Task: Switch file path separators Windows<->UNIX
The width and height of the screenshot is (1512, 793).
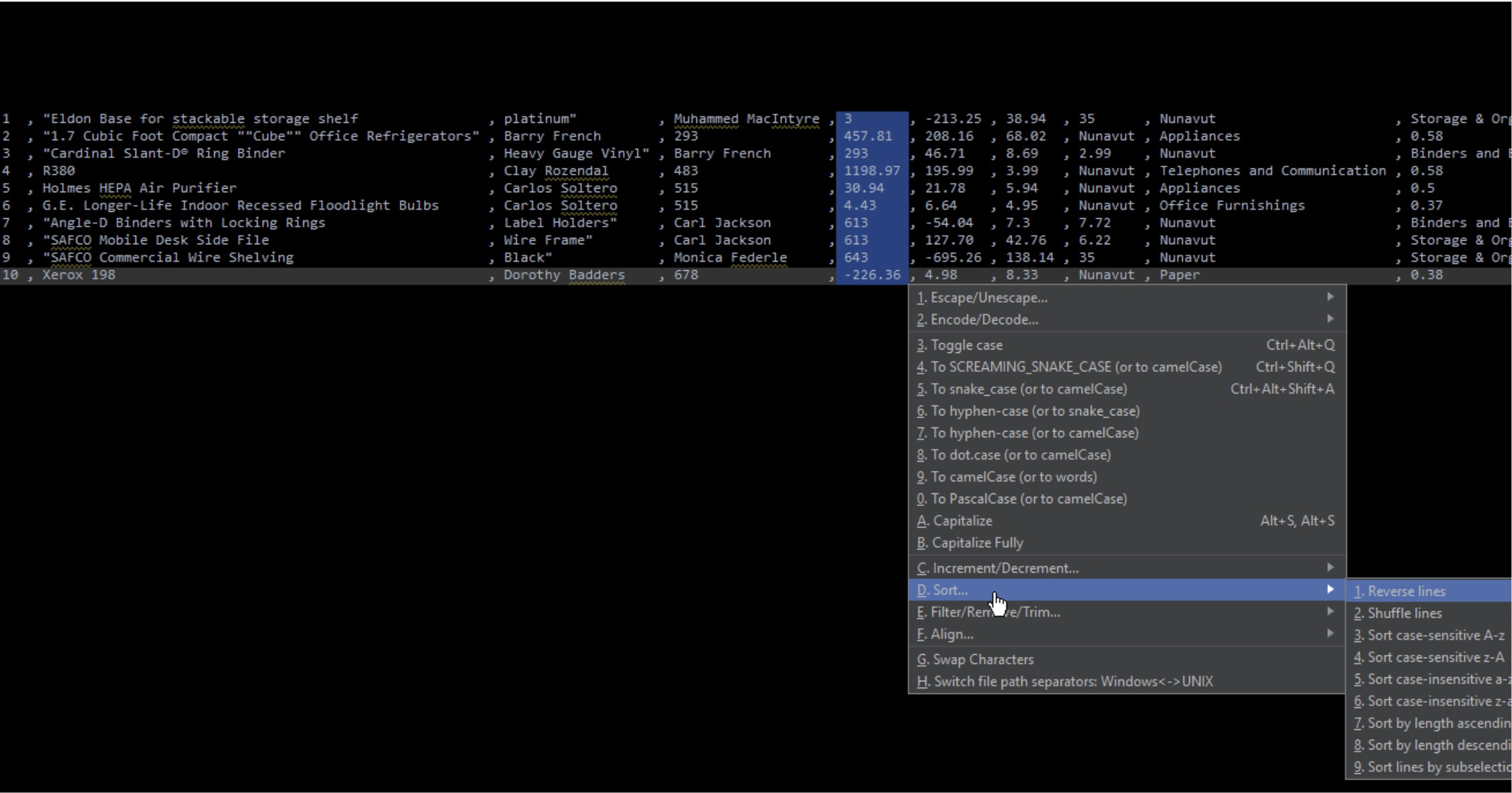Action: pos(1127,681)
